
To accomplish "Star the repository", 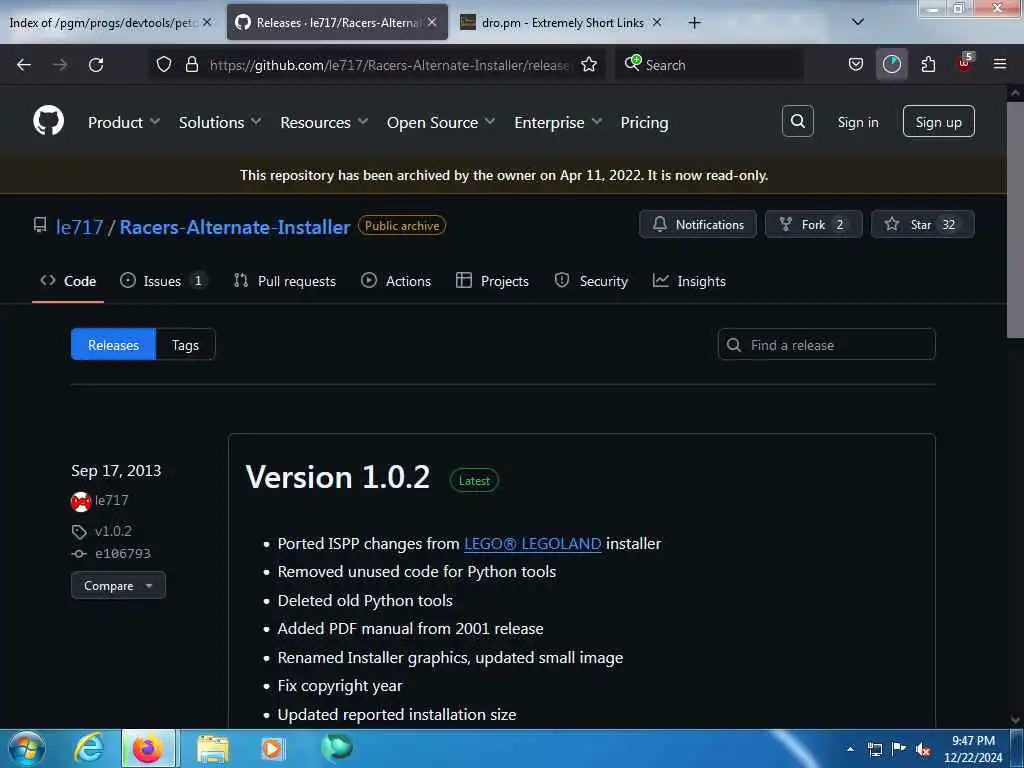I will pos(922,224).
